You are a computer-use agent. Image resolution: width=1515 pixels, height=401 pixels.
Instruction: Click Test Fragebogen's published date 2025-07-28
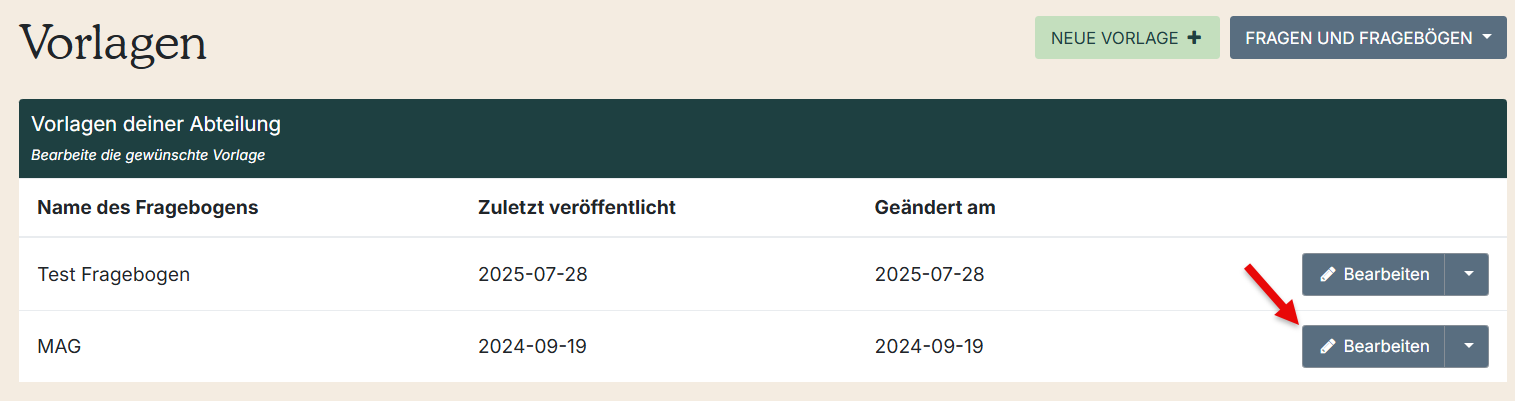point(532,274)
